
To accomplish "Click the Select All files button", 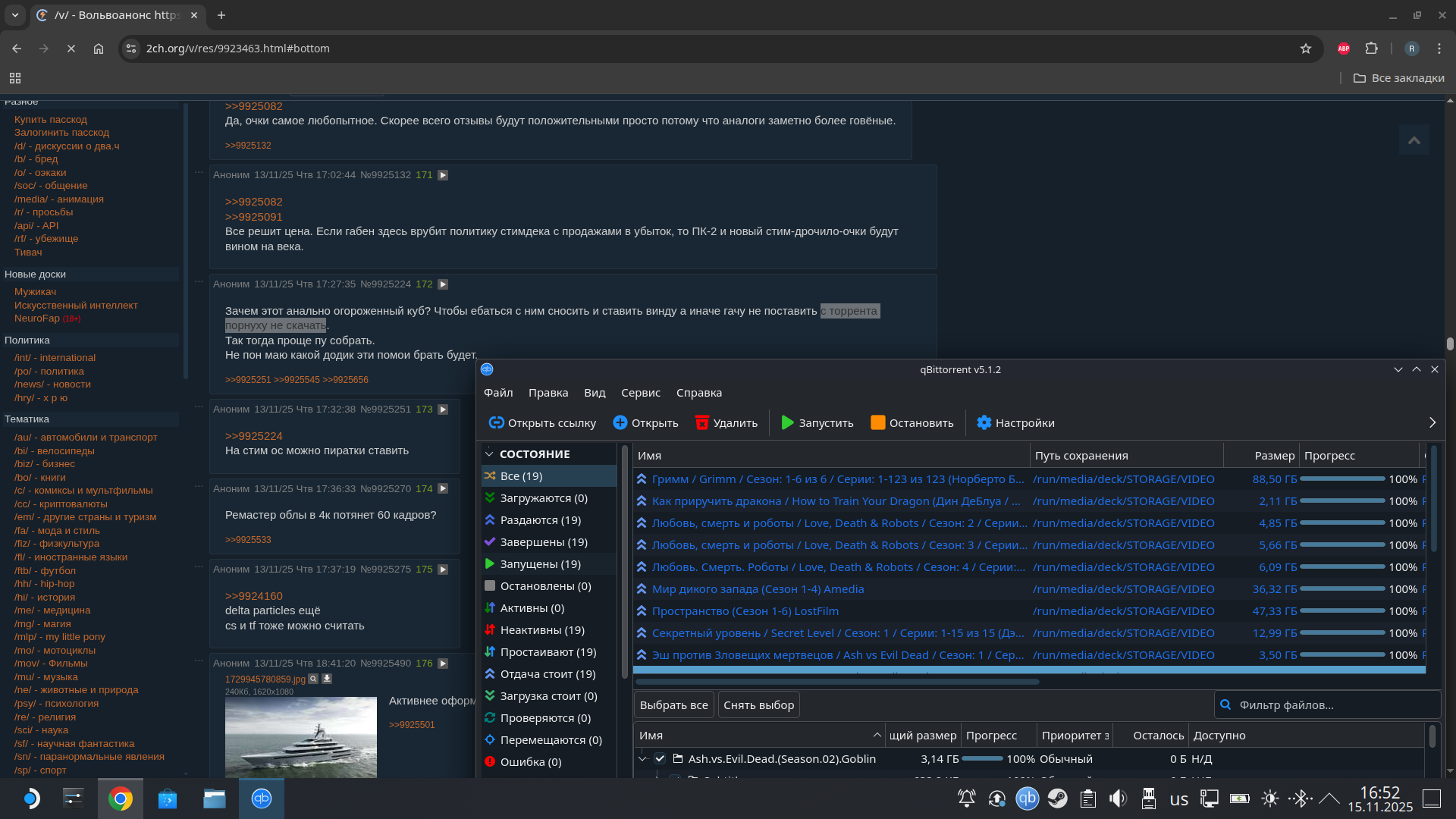I will click(673, 705).
